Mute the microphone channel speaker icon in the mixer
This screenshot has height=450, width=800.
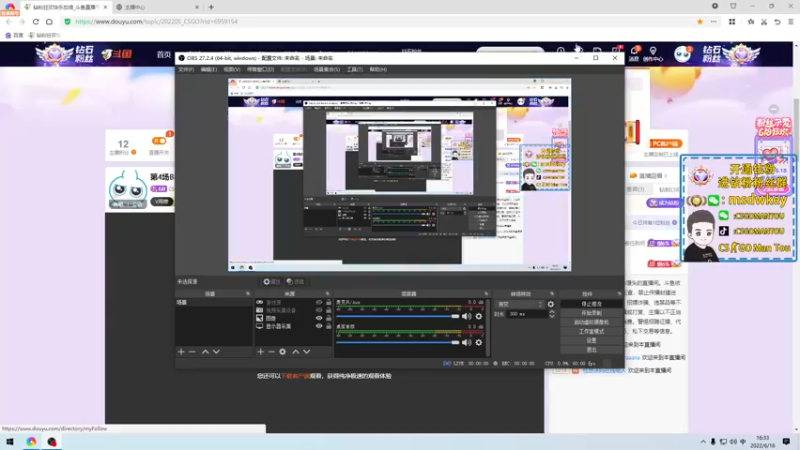click(x=466, y=316)
